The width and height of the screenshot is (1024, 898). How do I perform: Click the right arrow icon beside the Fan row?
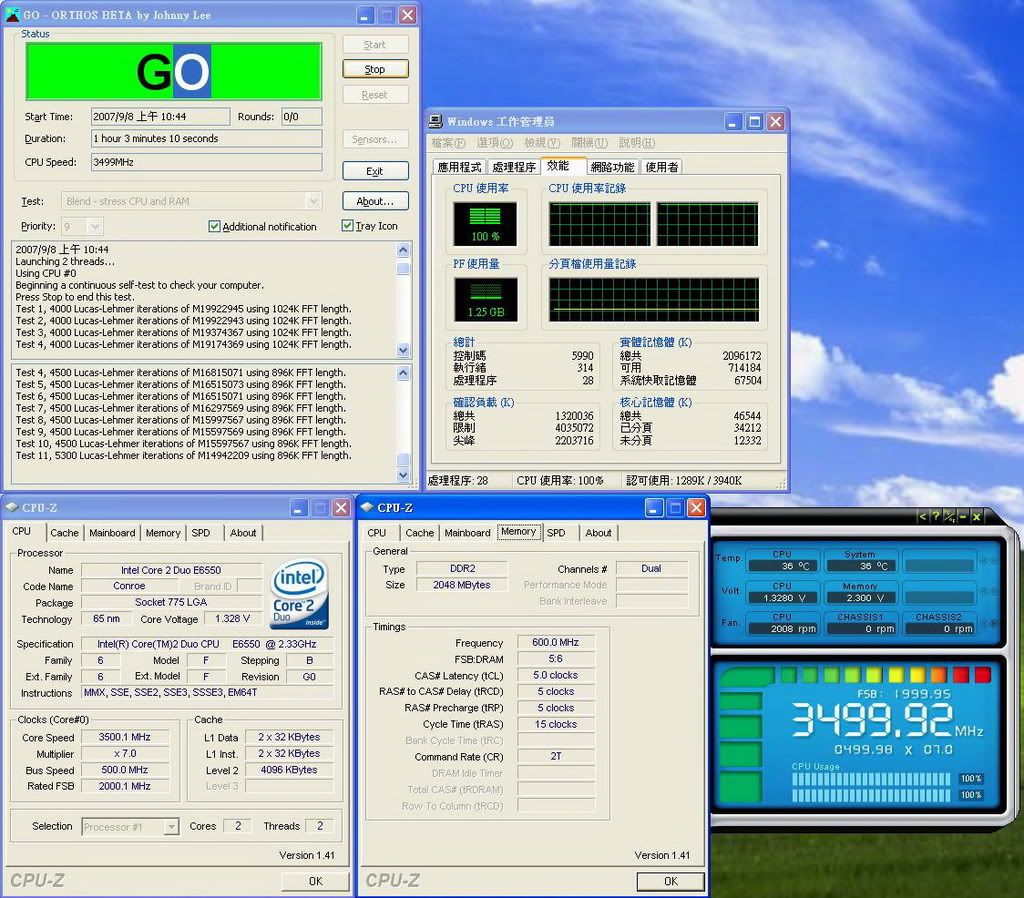[x=993, y=623]
